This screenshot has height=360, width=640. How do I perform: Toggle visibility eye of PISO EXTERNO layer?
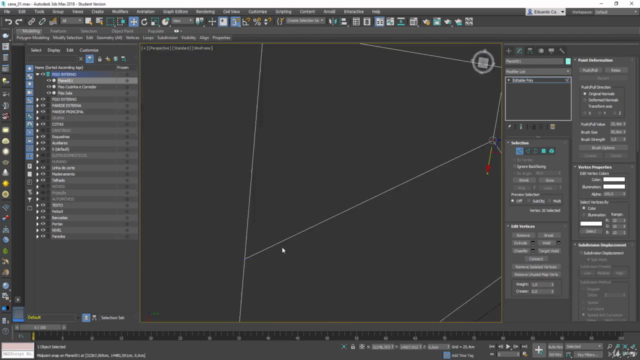point(43,99)
